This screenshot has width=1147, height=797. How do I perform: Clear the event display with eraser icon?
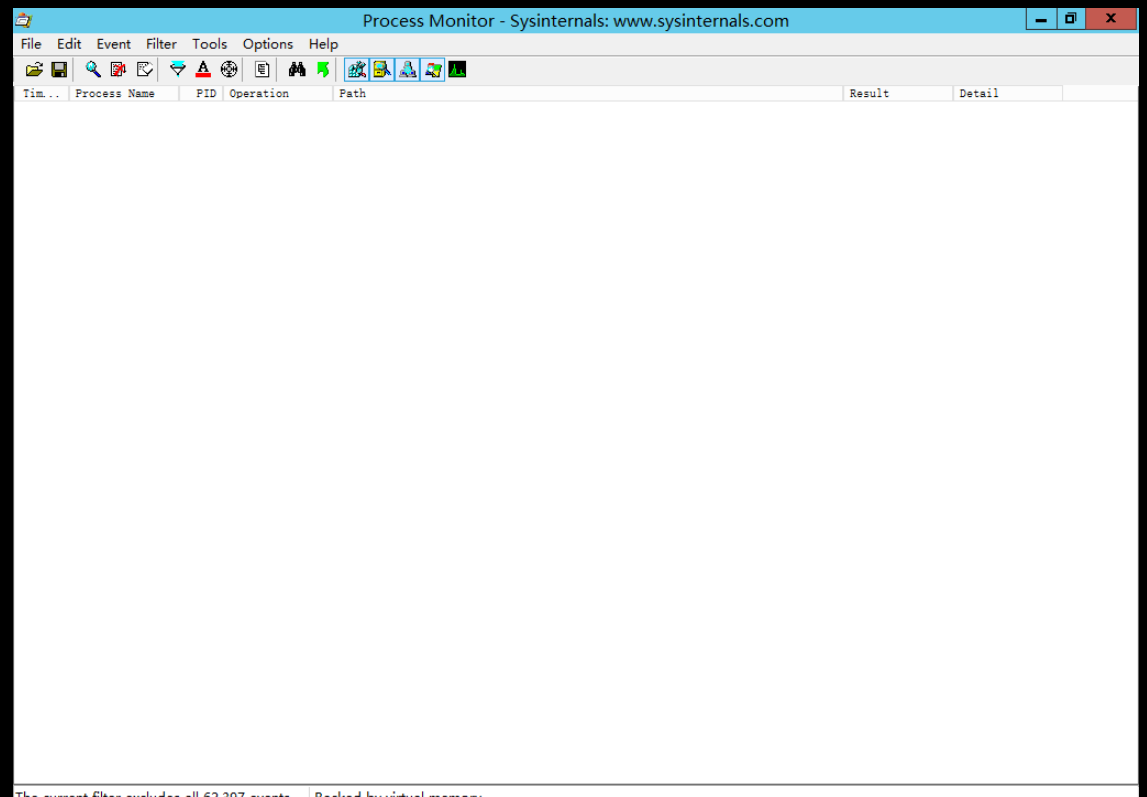click(145, 69)
